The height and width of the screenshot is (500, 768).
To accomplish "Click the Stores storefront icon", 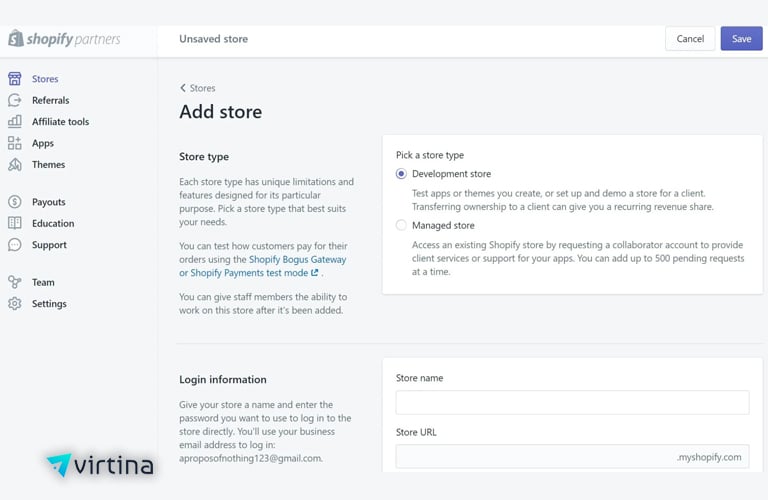I will point(15,78).
